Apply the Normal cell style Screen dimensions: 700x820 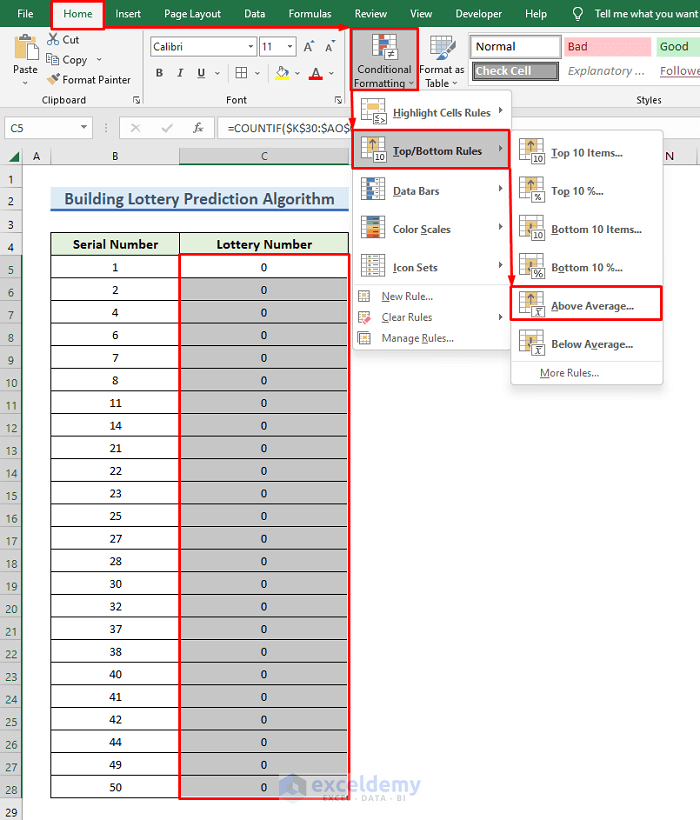(x=515, y=47)
